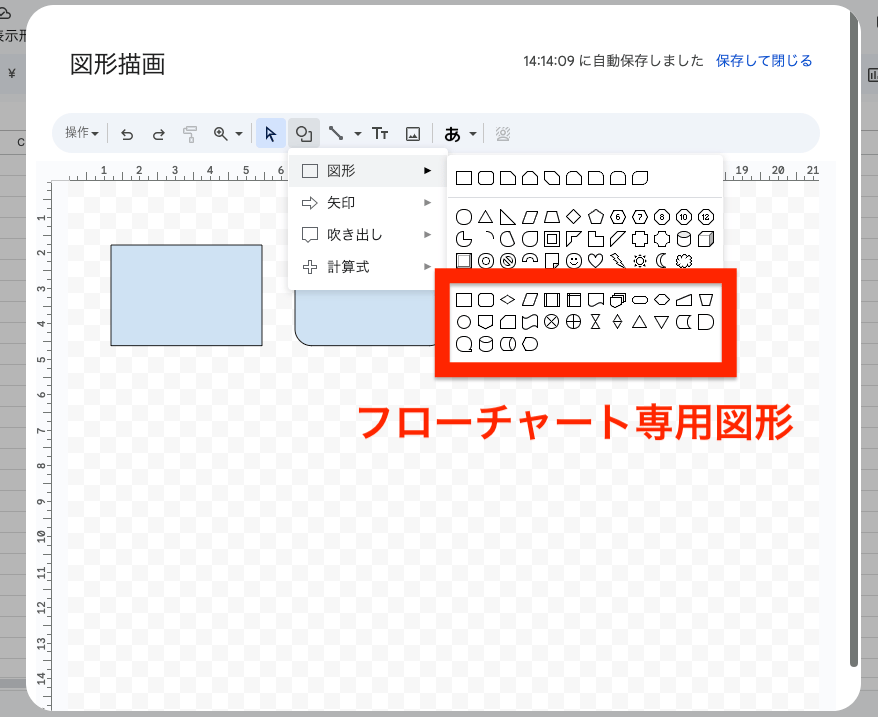
Task: Click the insert image icon
Action: (412, 132)
